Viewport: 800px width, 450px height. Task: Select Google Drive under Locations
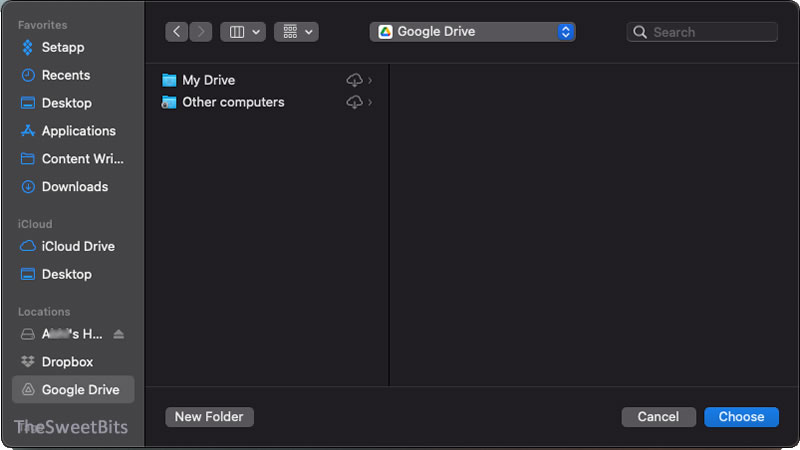[73, 390]
